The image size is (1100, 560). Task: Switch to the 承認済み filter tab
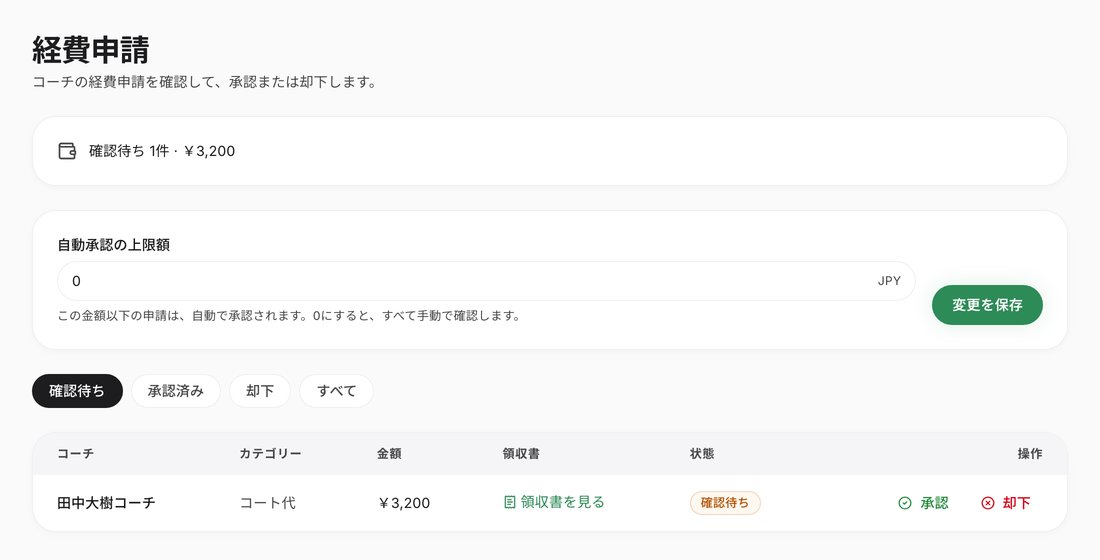[175, 391]
